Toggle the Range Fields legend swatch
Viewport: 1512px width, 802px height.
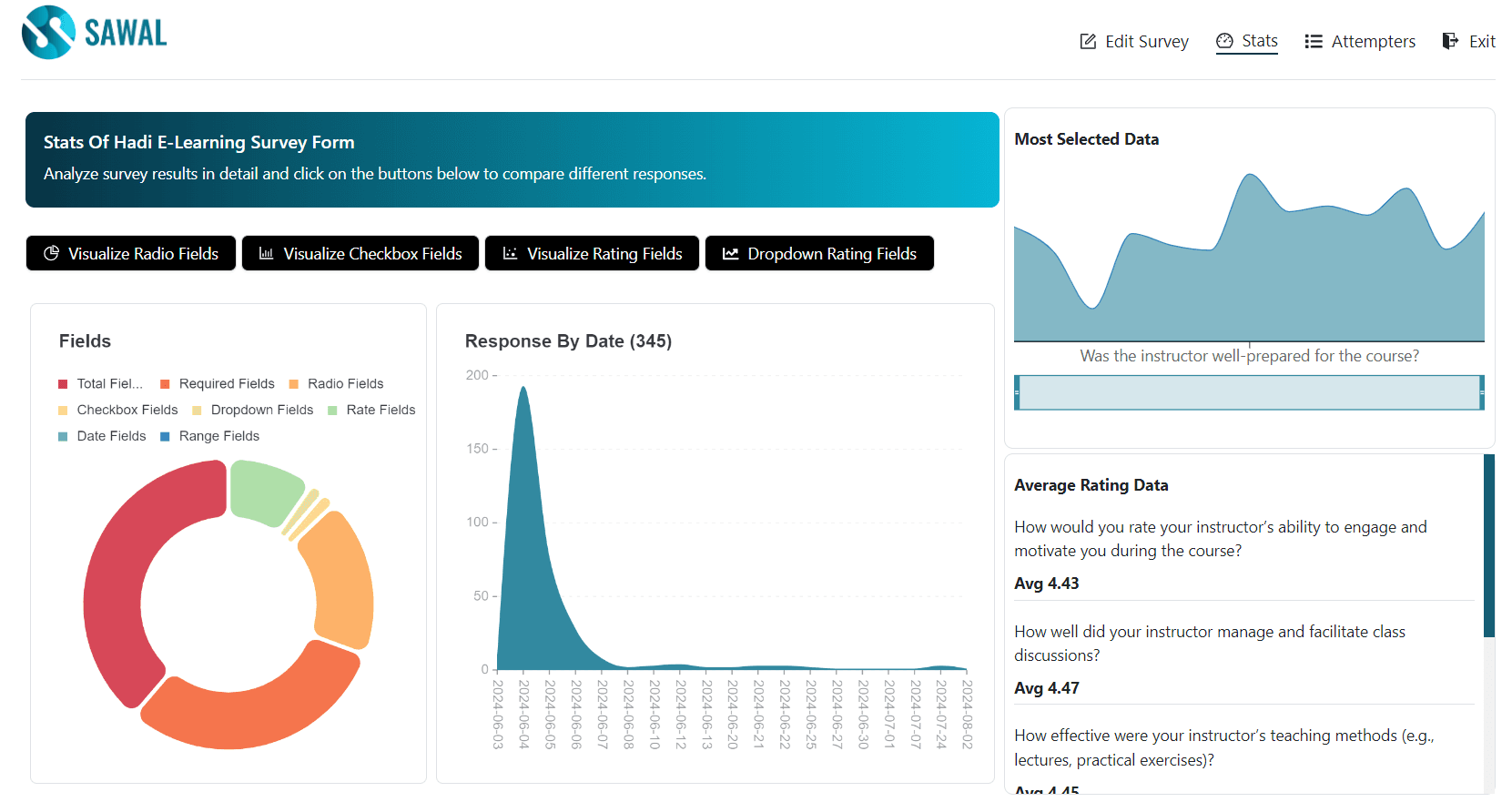tap(165, 437)
